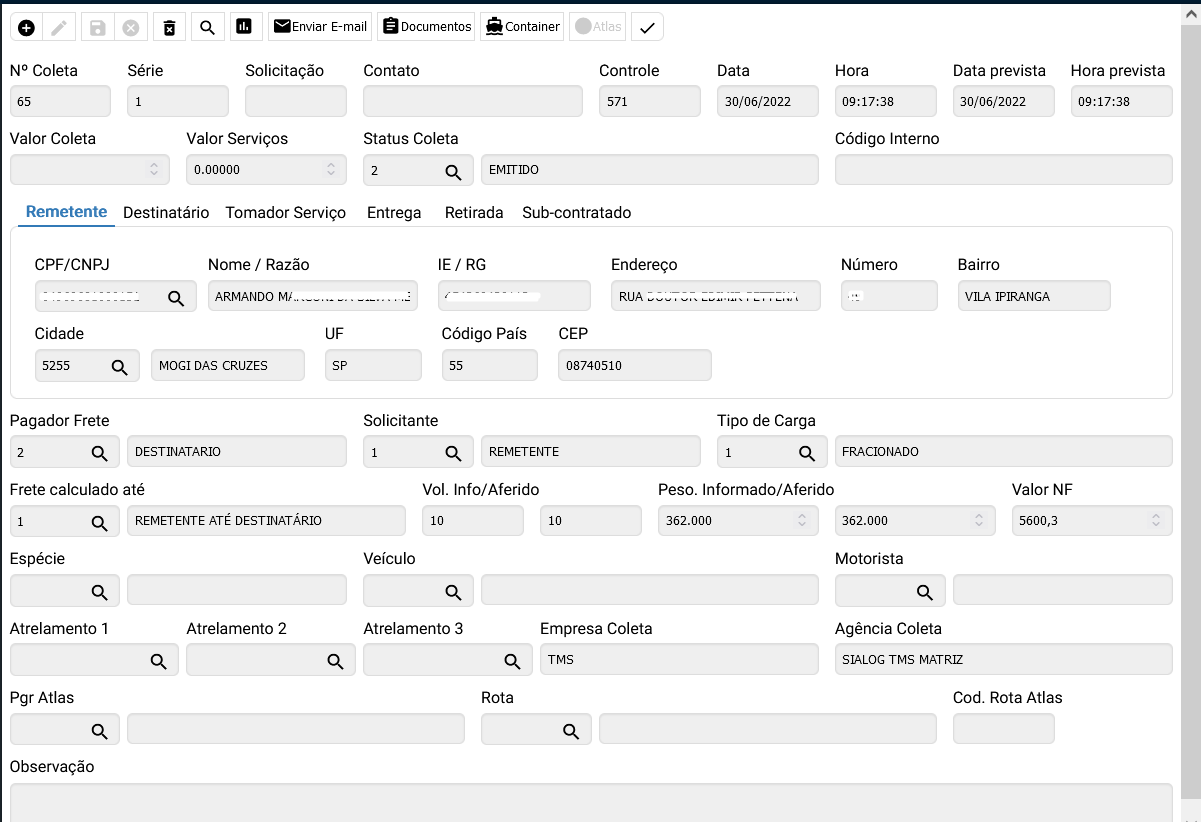Change Peso Informado using spinner

[801, 520]
